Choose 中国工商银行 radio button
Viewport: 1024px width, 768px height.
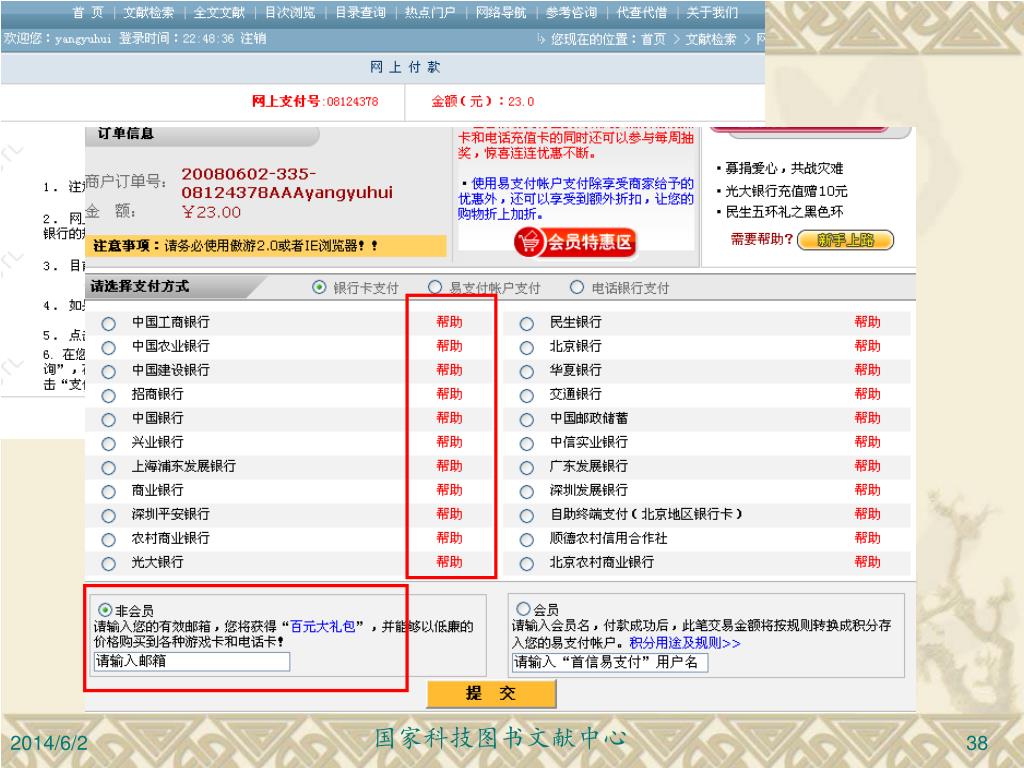[108, 323]
